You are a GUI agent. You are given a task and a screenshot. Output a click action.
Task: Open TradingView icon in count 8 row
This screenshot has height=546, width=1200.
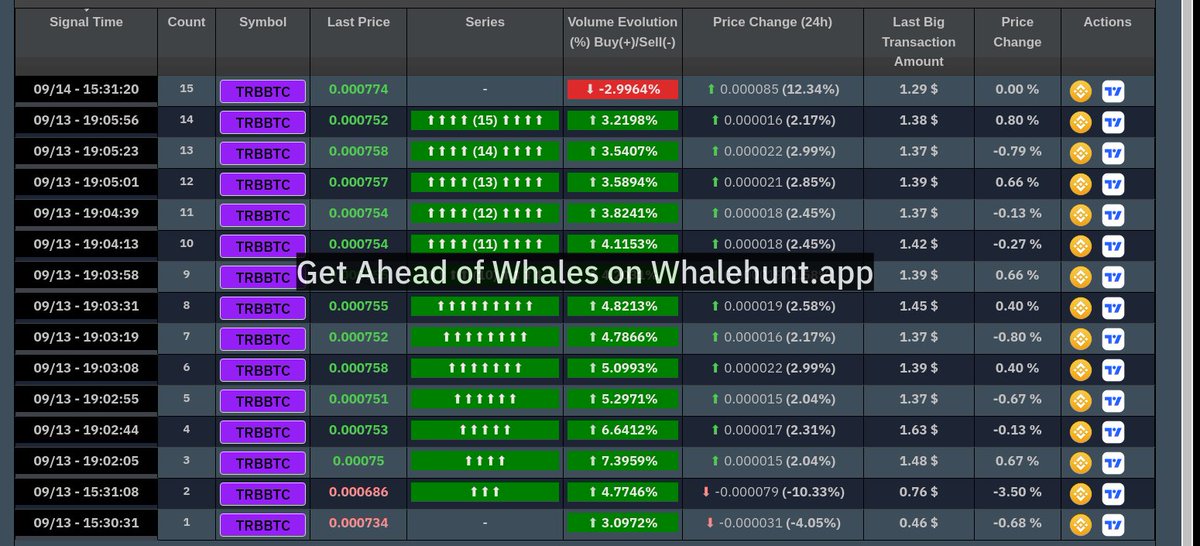tap(1113, 308)
